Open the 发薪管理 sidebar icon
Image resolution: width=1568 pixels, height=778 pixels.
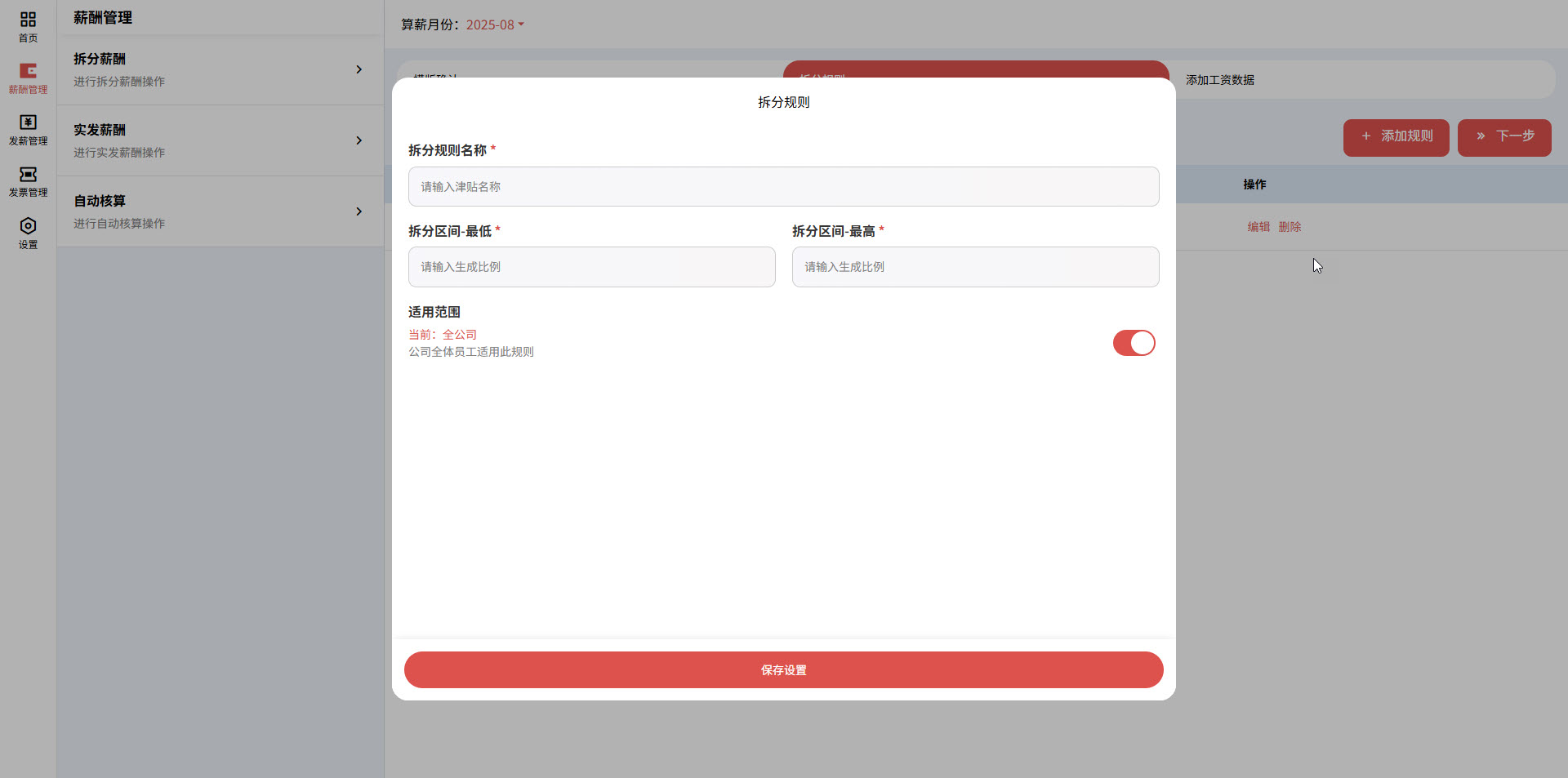(28, 131)
